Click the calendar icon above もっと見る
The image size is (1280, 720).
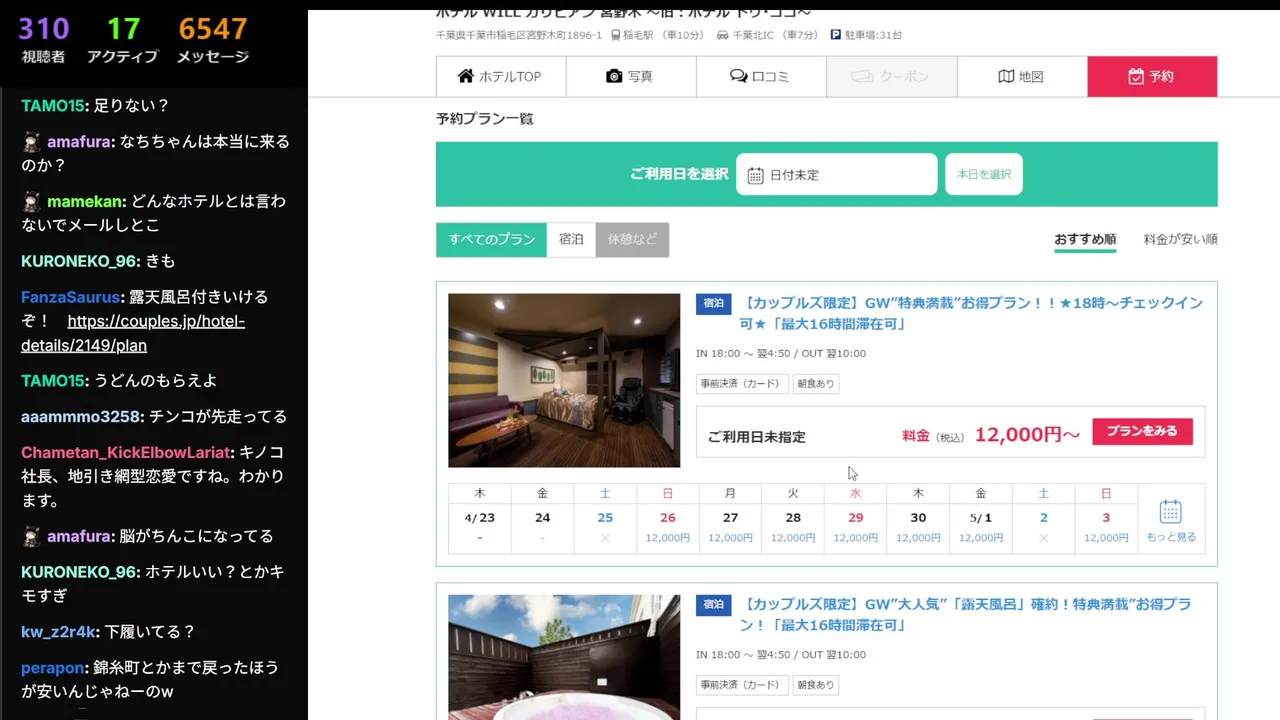(x=1171, y=511)
